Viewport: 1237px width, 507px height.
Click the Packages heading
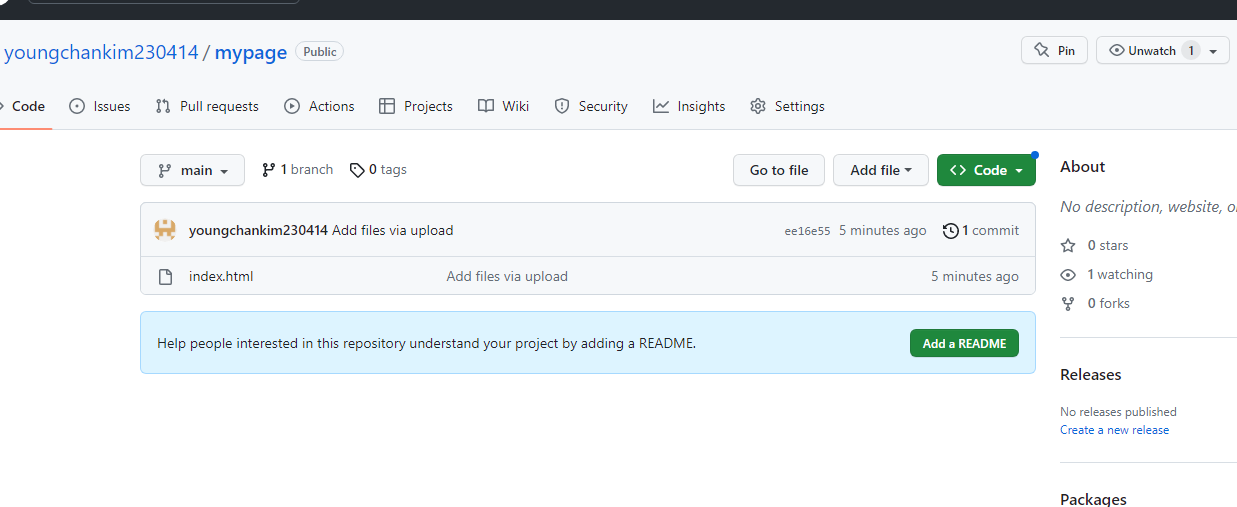(x=1093, y=498)
